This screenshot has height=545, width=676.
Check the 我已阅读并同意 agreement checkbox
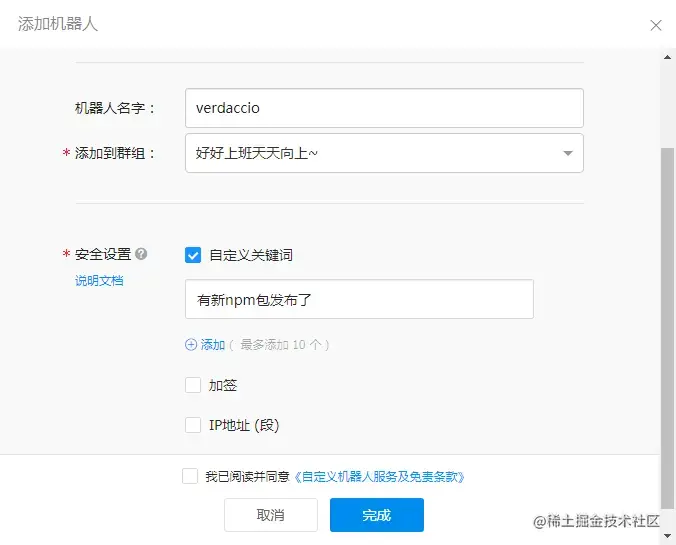(x=190, y=476)
